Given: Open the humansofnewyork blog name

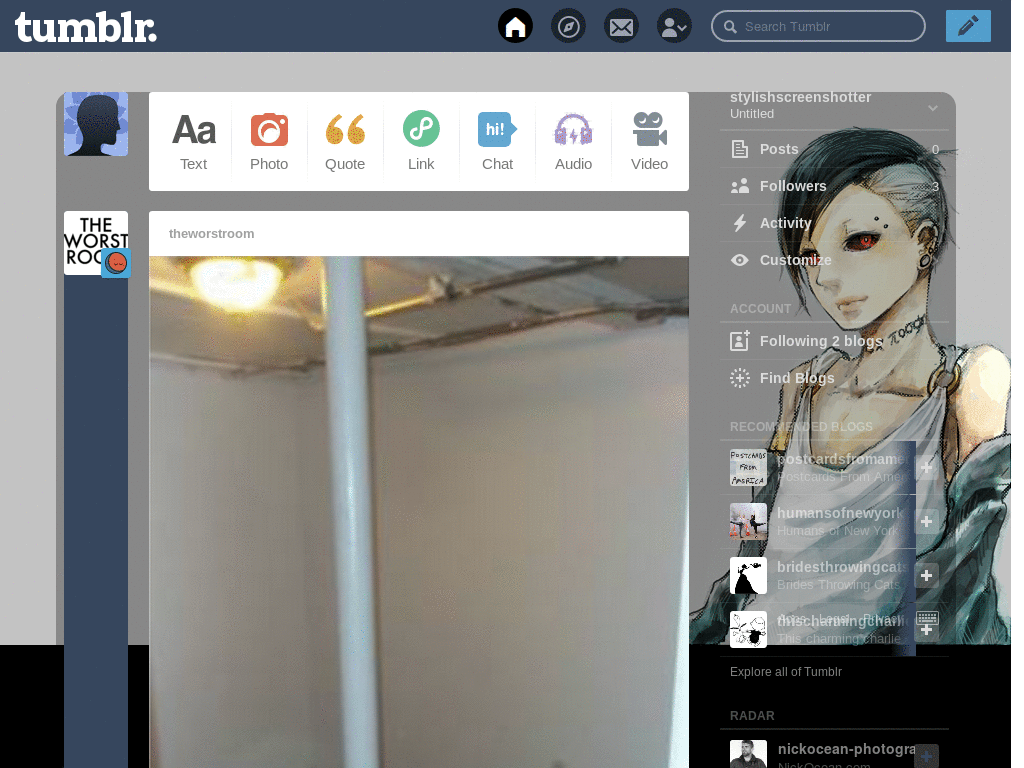Looking at the screenshot, I should click(840, 513).
